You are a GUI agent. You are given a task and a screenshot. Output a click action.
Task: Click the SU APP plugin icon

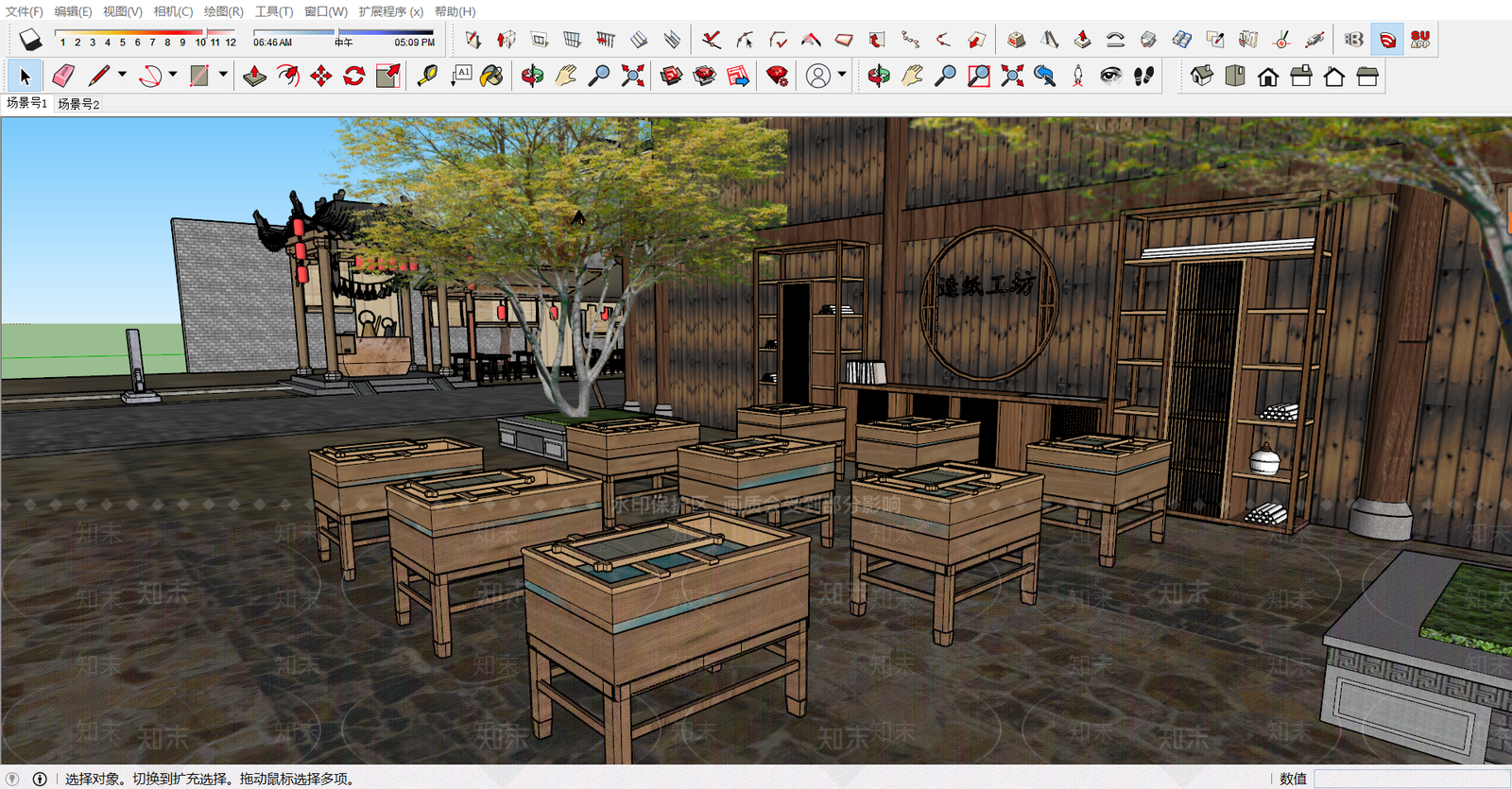click(1420, 40)
